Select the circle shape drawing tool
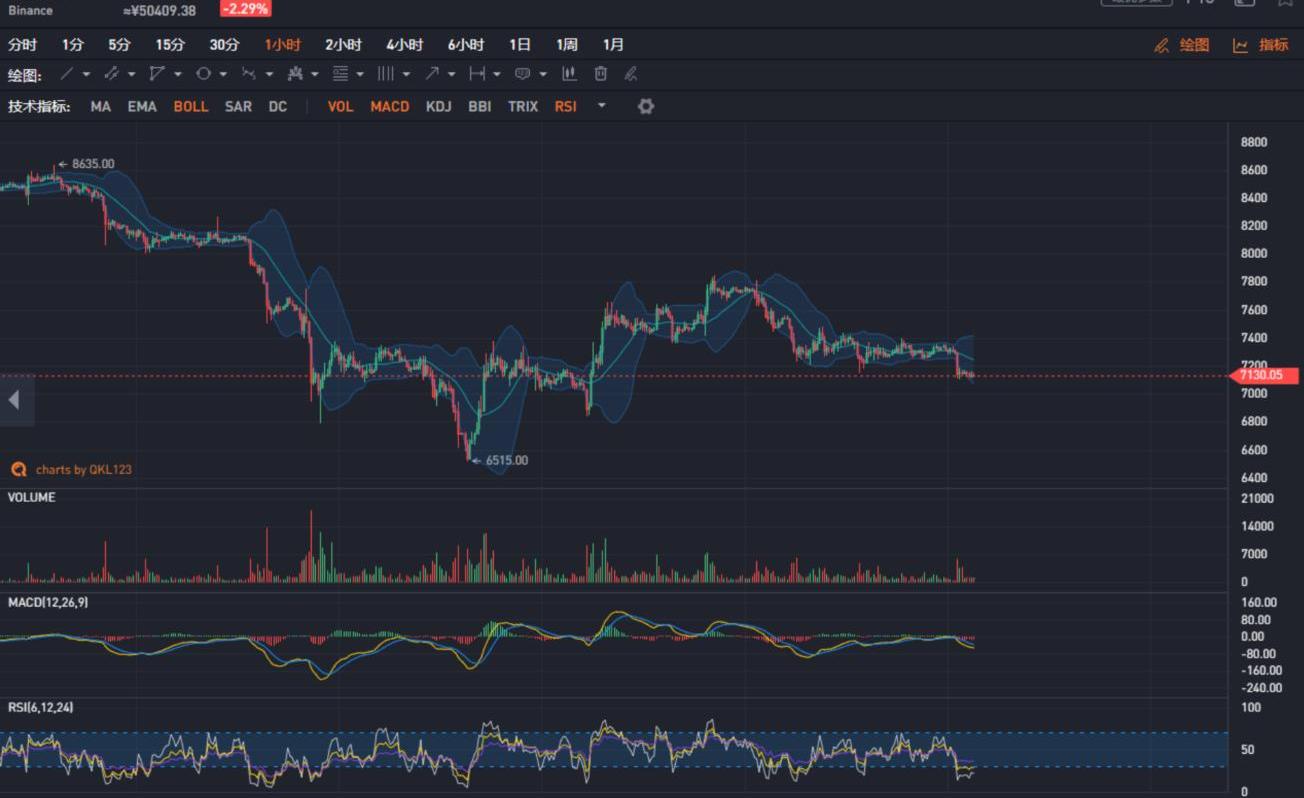This screenshot has width=1304, height=798. [x=203, y=74]
